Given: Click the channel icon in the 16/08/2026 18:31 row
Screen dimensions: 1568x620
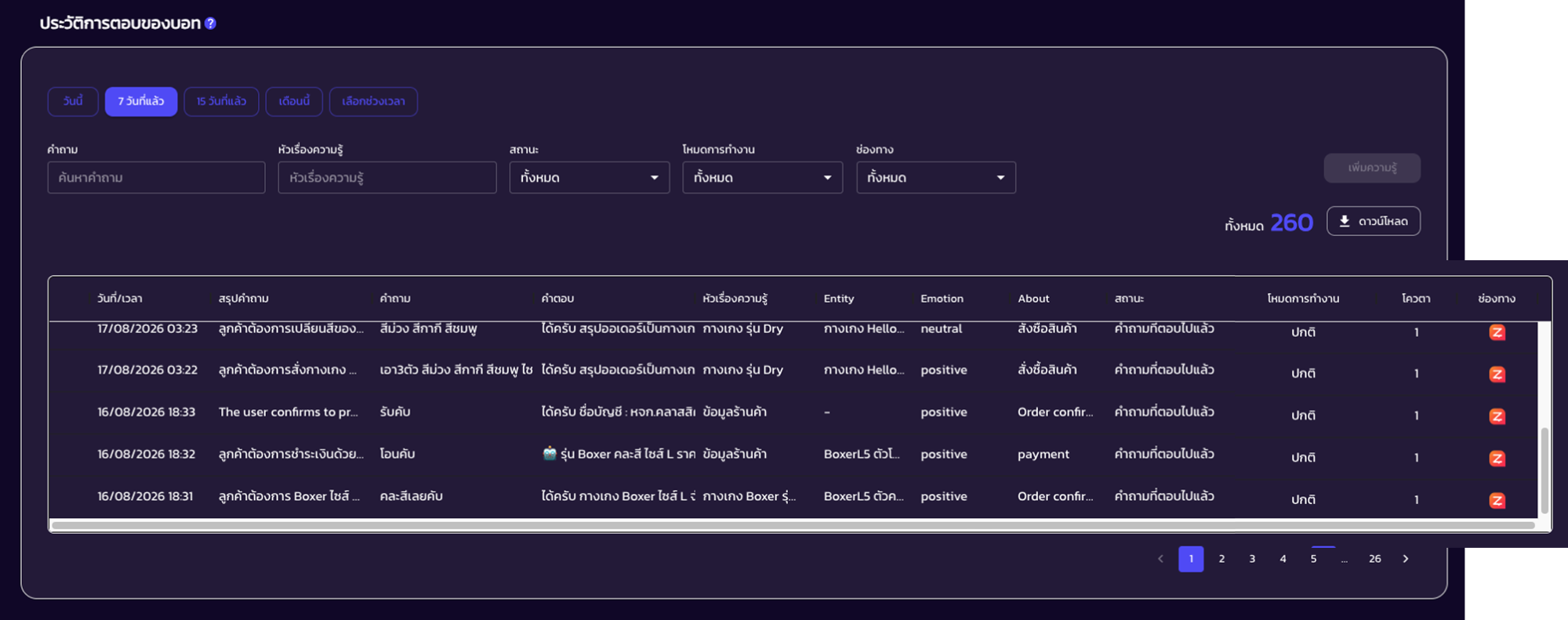Looking at the screenshot, I should click(x=1497, y=500).
